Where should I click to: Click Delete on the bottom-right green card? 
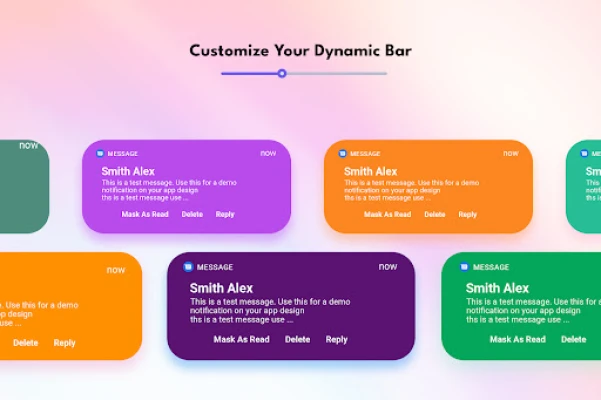pos(573,339)
